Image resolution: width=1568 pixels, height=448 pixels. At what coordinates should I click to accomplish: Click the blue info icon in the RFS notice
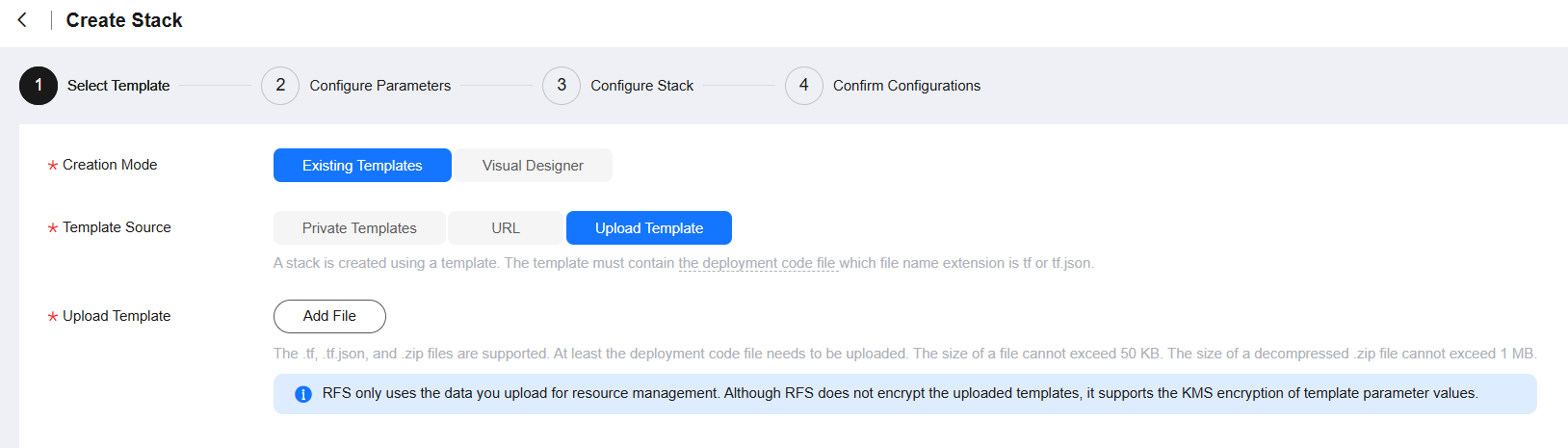[303, 394]
